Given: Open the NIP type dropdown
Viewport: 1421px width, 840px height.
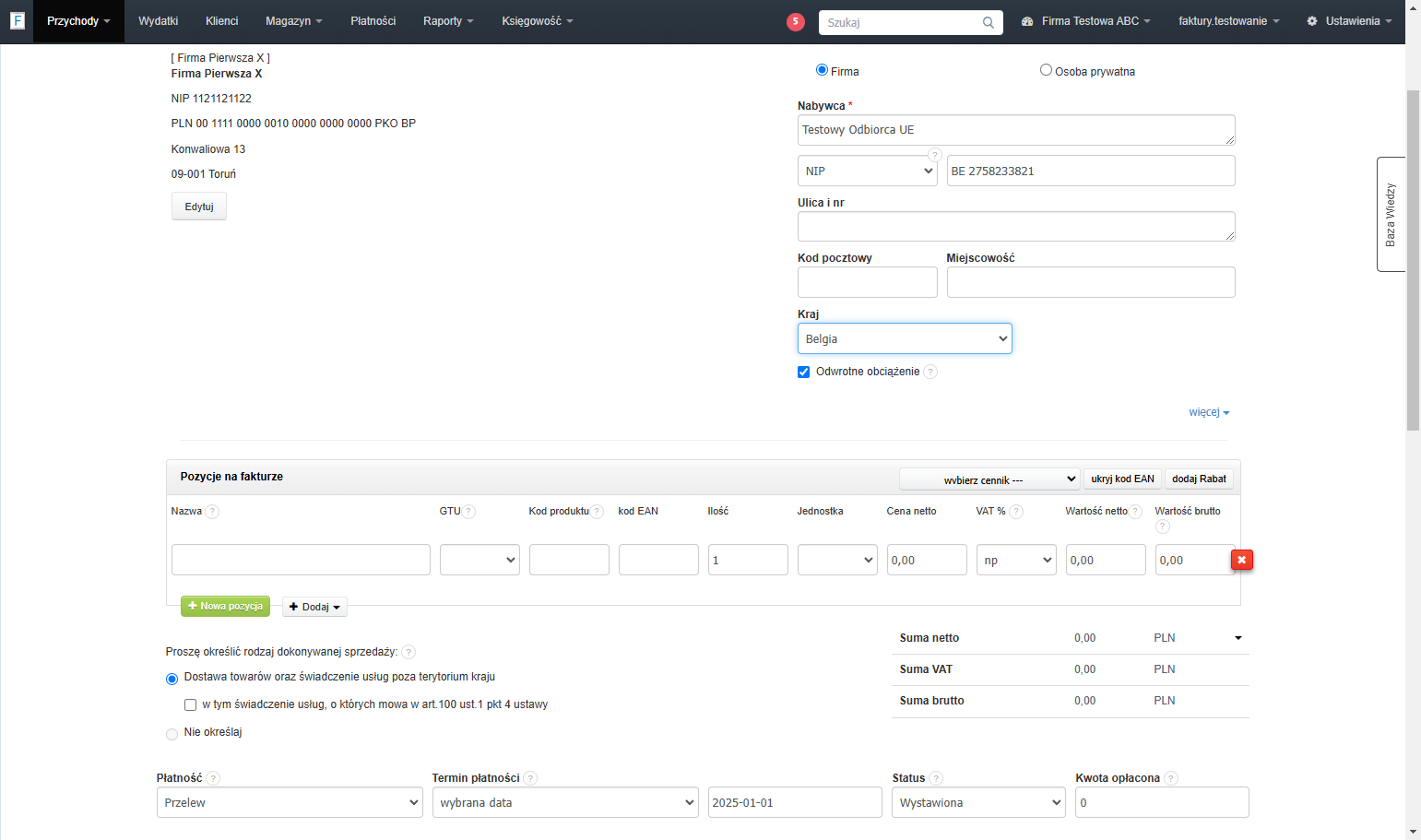Looking at the screenshot, I should (868, 171).
